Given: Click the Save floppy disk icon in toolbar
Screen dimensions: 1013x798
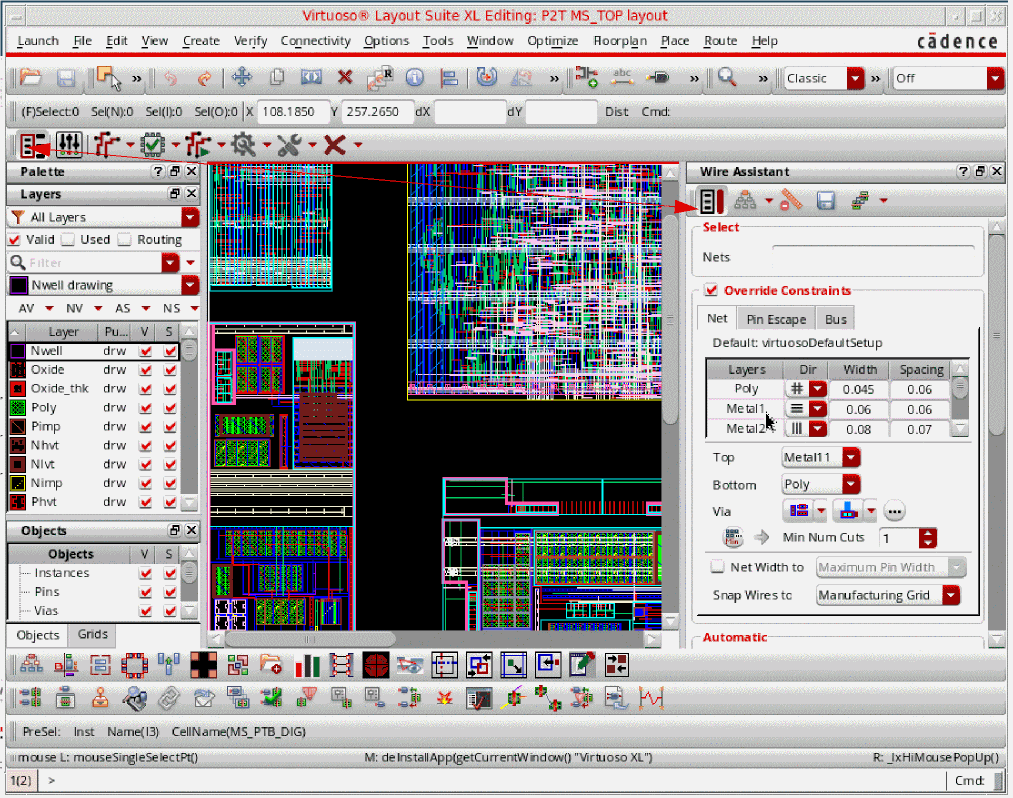Looking at the screenshot, I should tap(66, 78).
